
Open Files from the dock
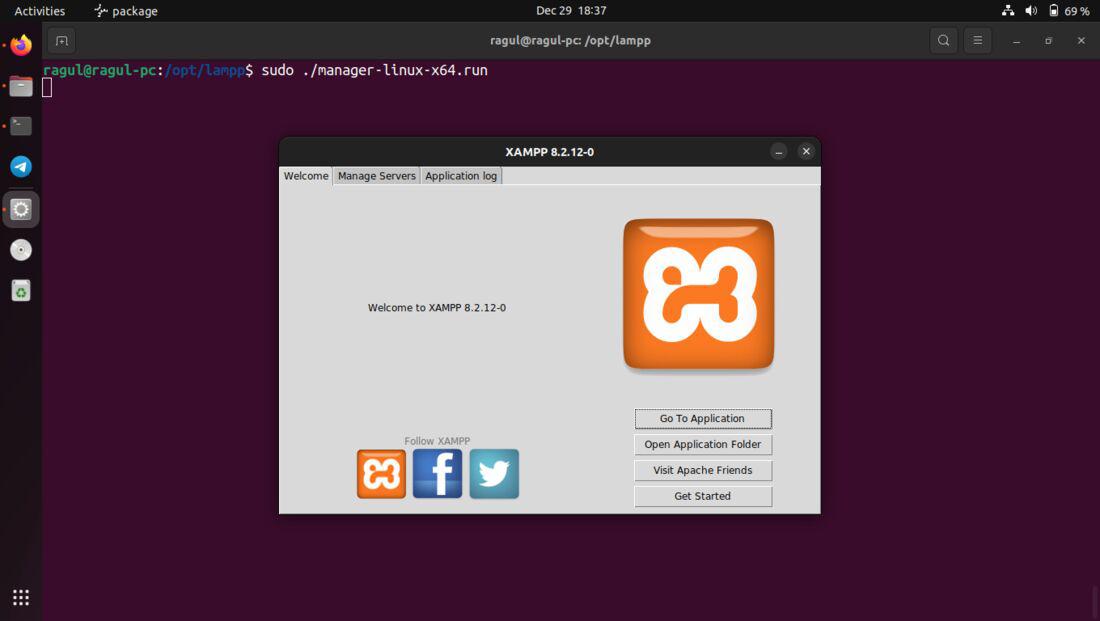[x=21, y=86]
